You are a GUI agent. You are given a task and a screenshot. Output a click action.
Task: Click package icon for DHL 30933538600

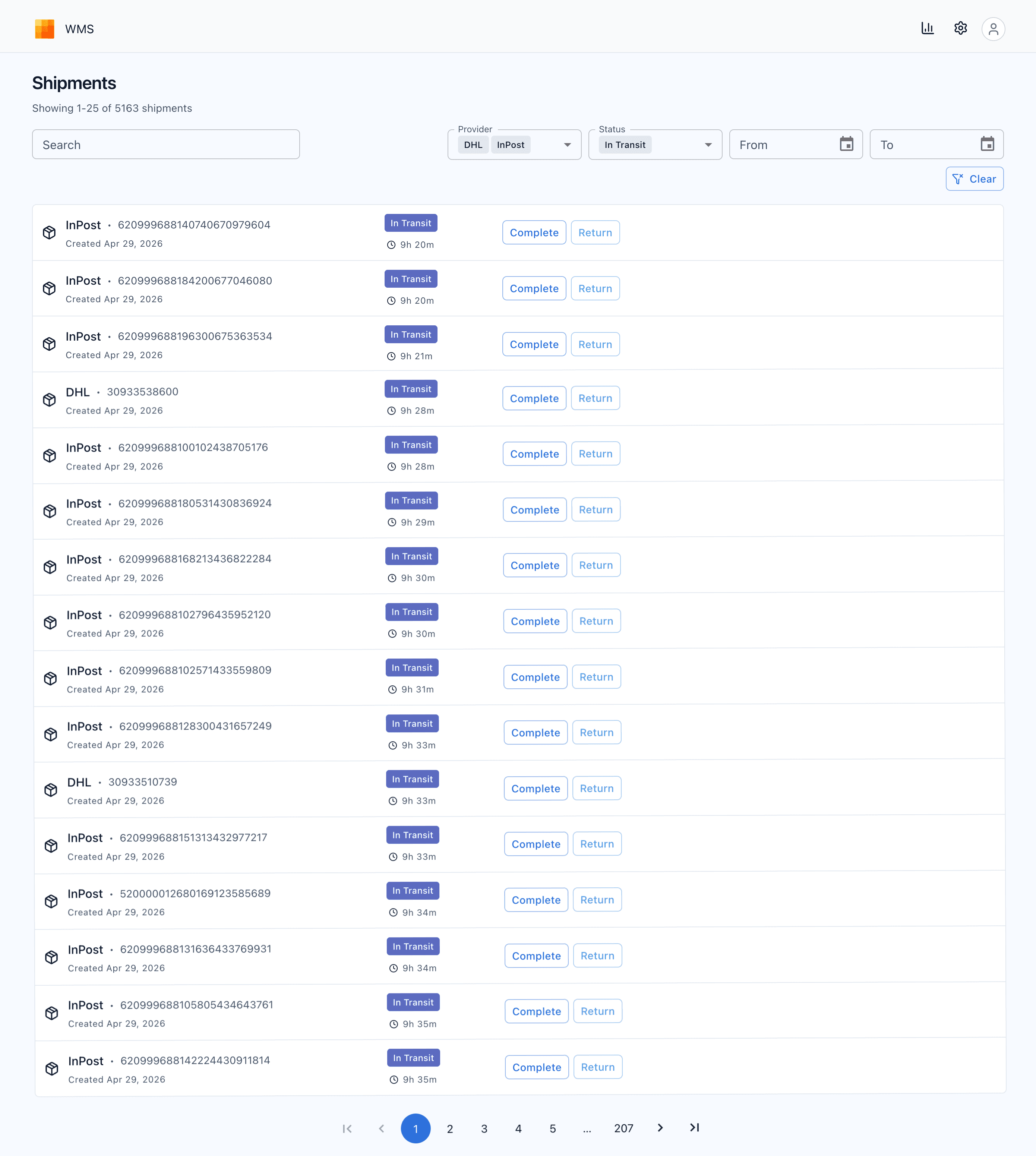point(50,400)
